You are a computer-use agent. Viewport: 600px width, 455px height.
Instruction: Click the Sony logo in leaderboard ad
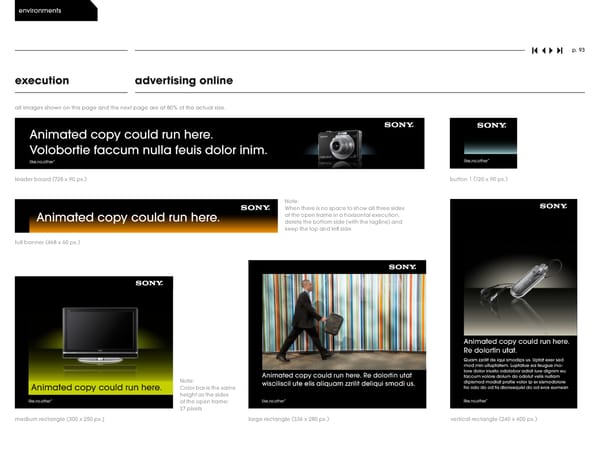[399, 125]
